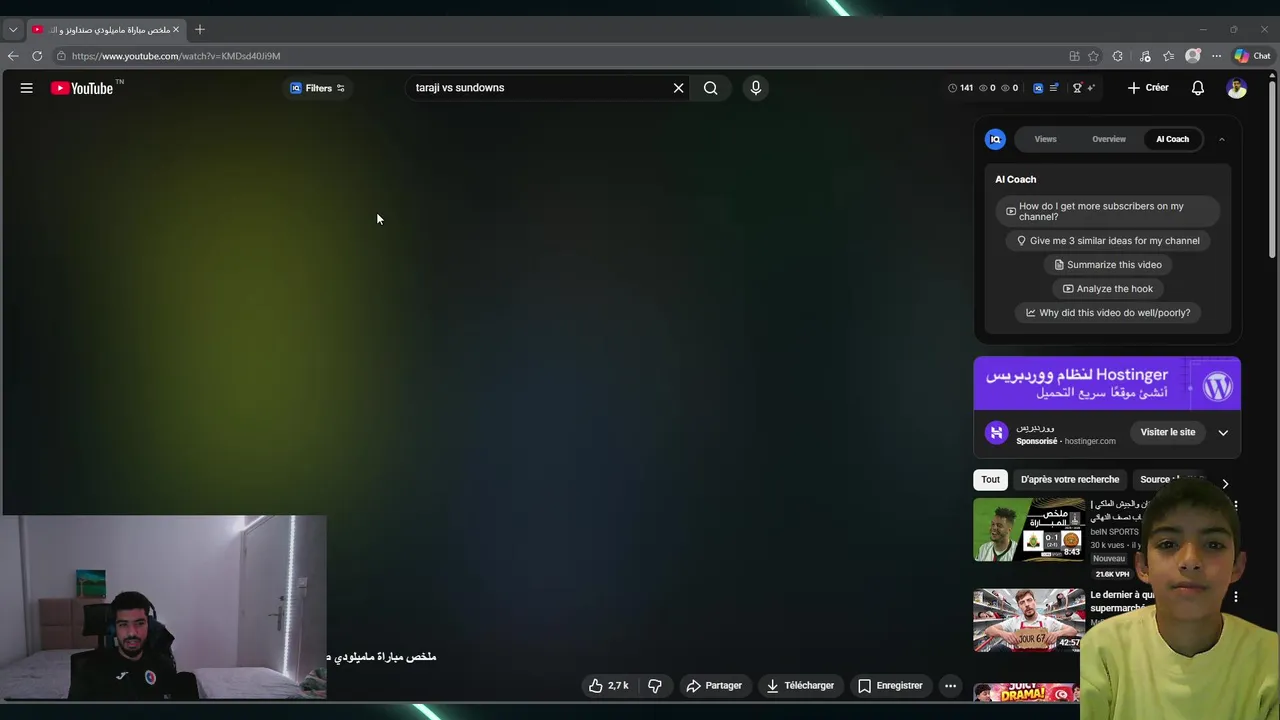Click the Partager share button
The image size is (1280, 720).
coord(714,686)
